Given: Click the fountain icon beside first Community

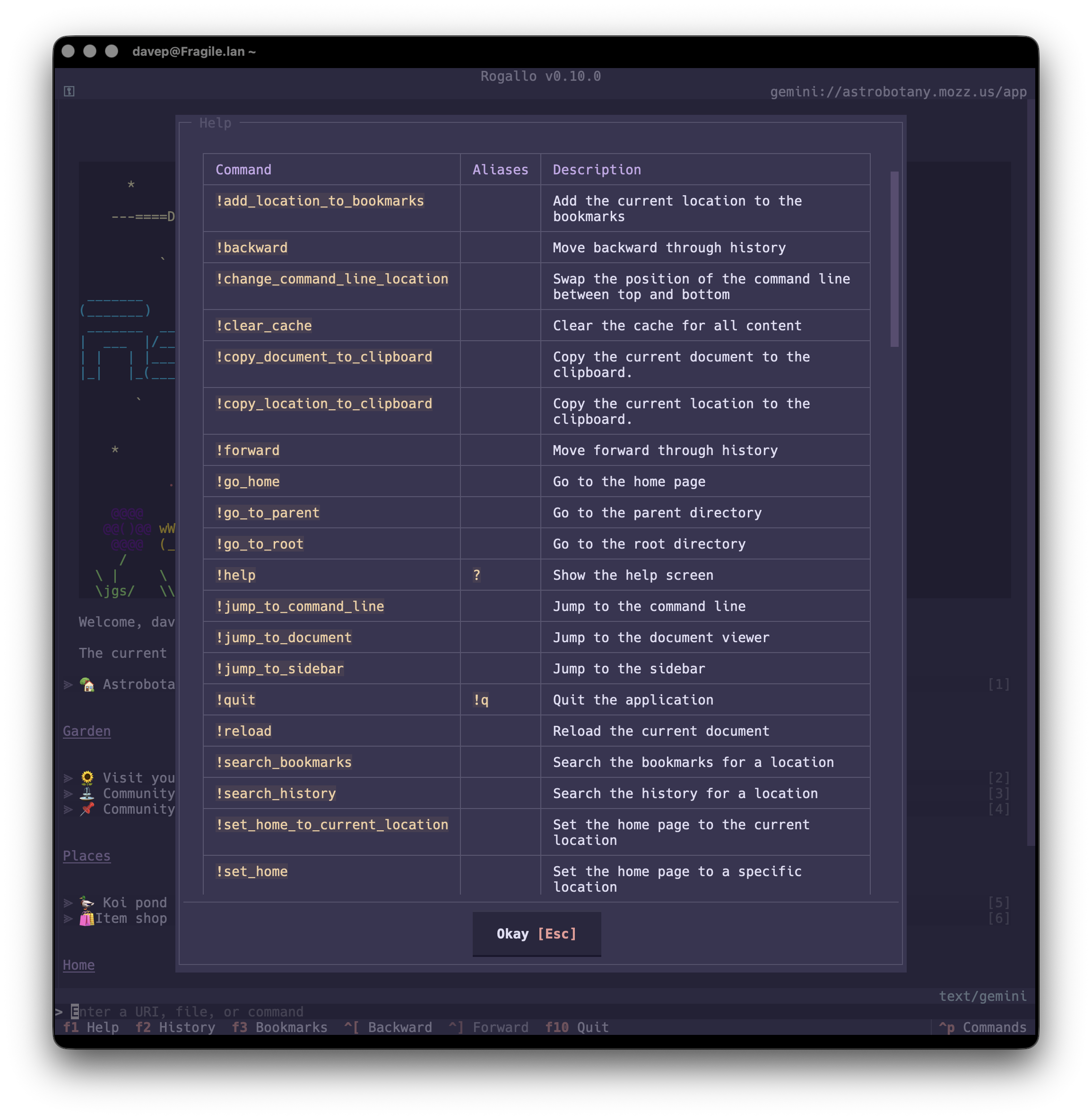Looking at the screenshot, I should tap(87, 793).
